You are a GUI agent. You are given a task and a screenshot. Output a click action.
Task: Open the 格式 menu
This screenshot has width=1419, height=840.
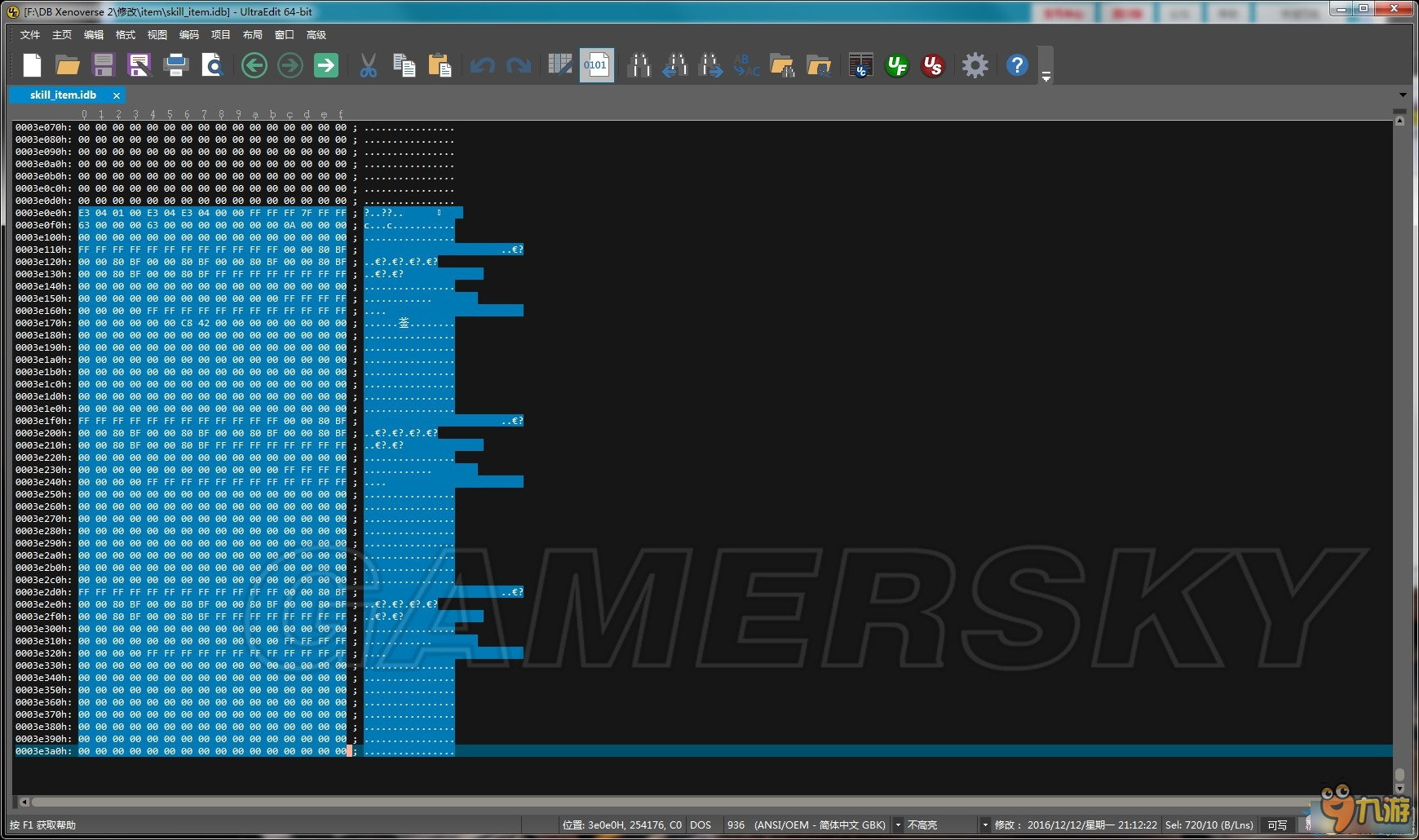(x=126, y=35)
